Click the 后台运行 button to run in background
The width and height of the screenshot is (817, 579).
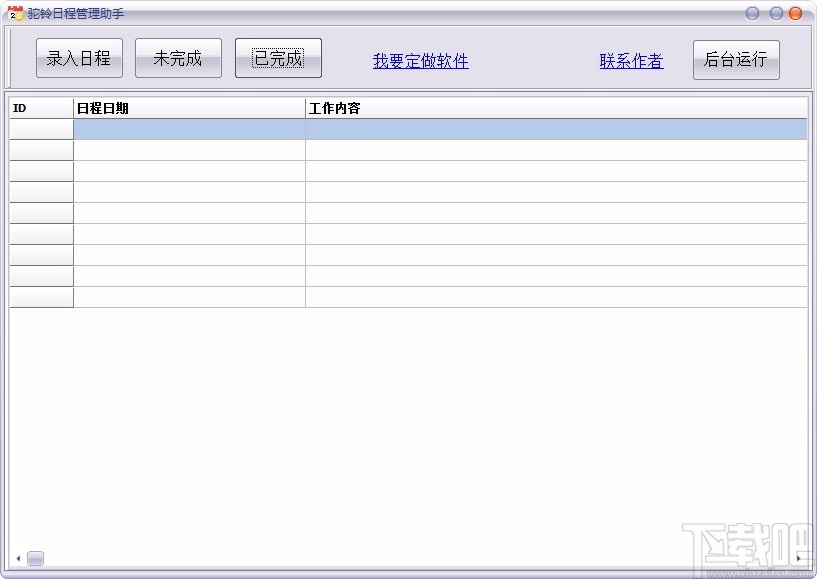tap(736, 60)
